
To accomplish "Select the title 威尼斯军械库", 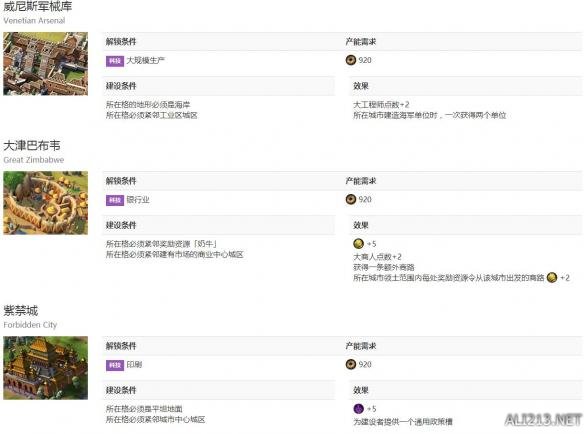I will point(38,6).
